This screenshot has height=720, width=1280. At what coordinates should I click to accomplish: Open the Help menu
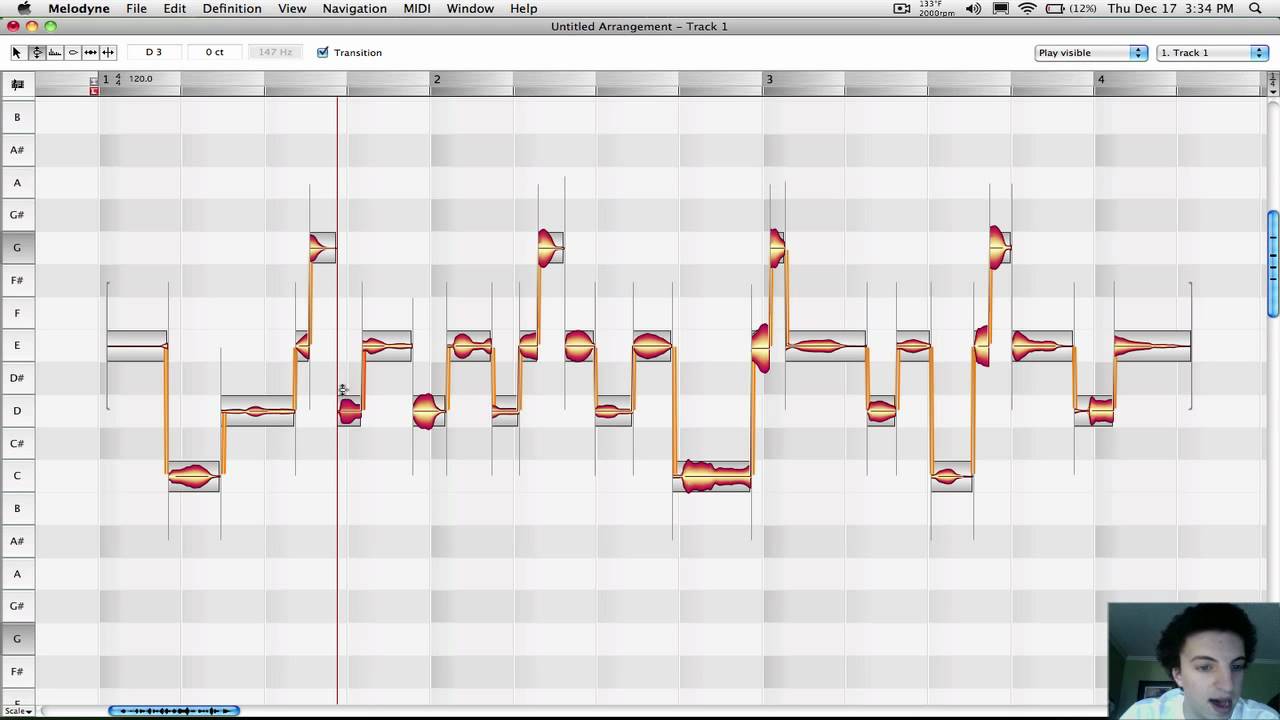(524, 8)
